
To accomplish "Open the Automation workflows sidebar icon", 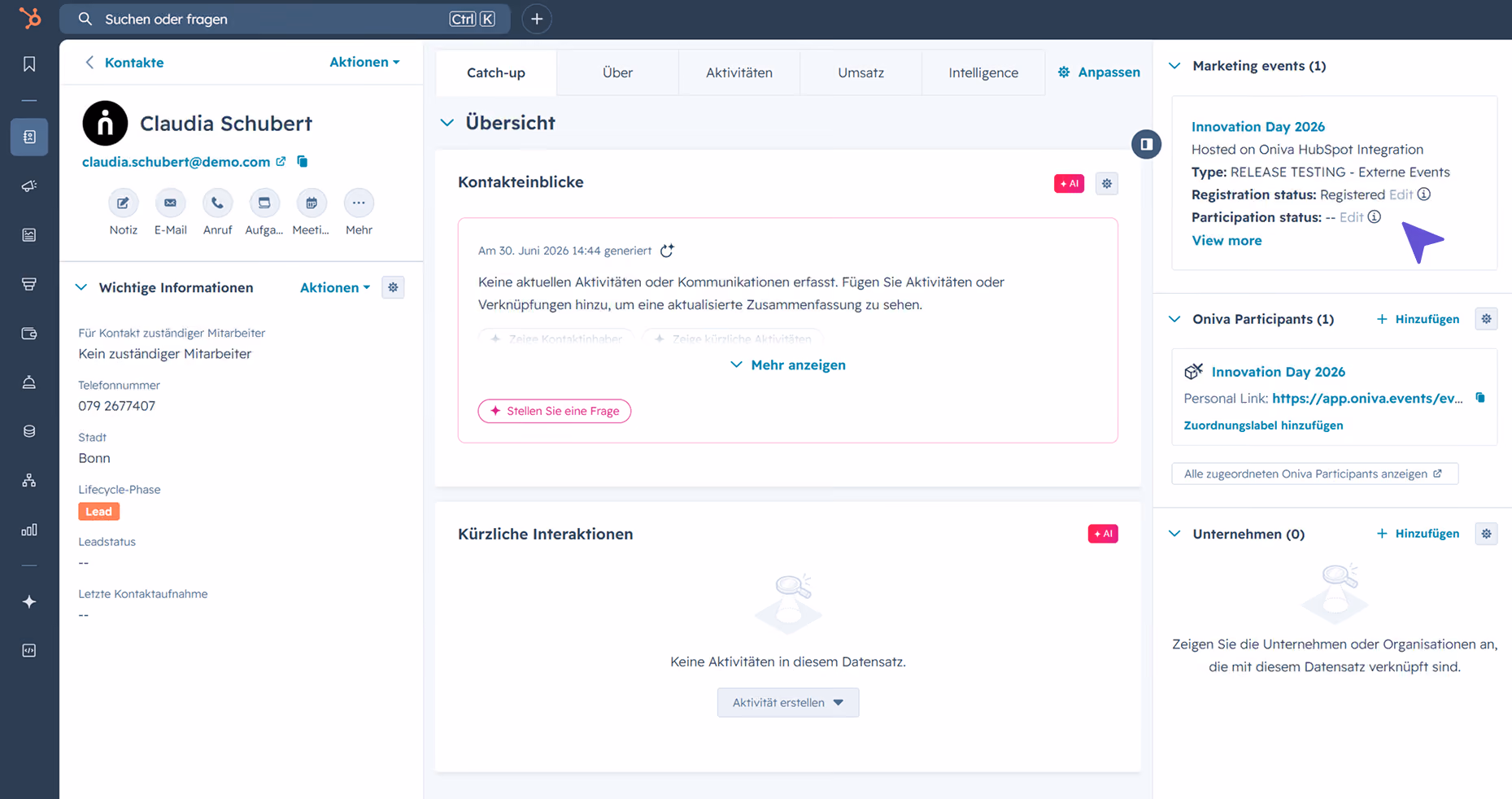I will click(x=29, y=480).
